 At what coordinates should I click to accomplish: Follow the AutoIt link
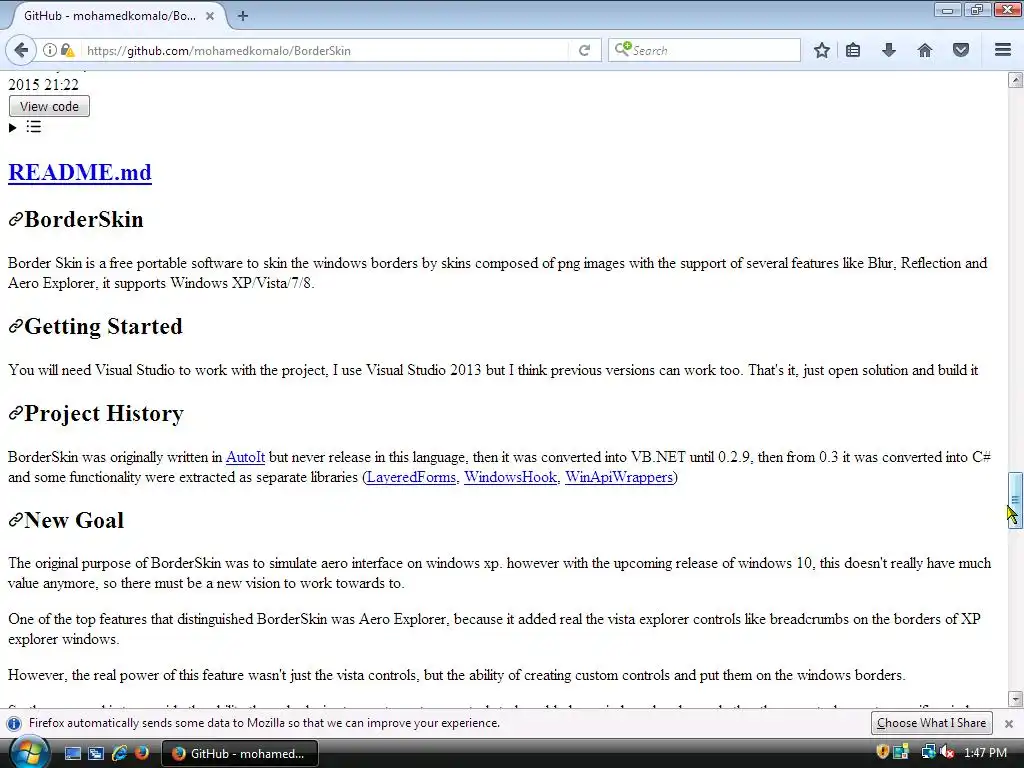pos(245,457)
